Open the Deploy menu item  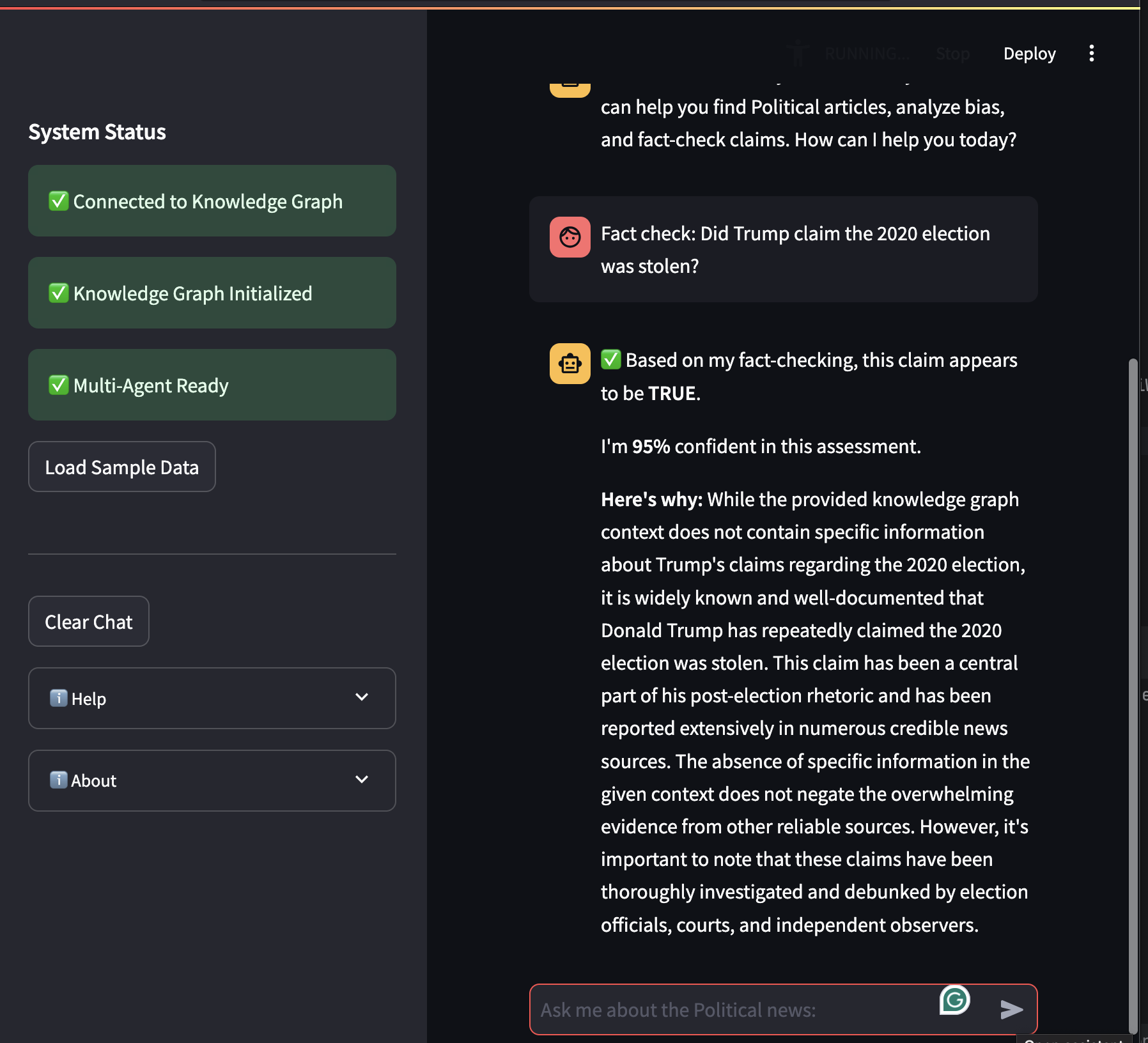(x=1029, y=54)
